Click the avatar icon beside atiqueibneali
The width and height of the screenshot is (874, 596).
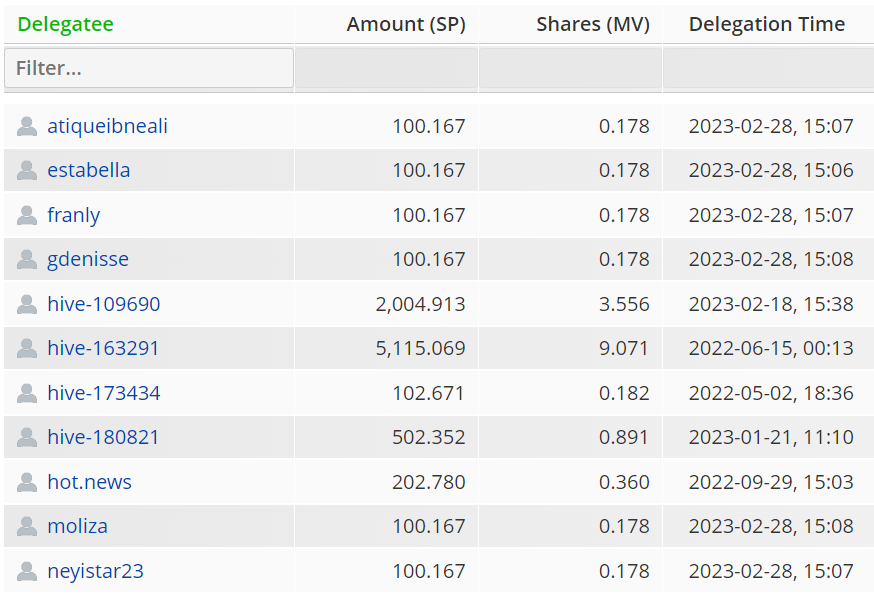click(27, 126)
